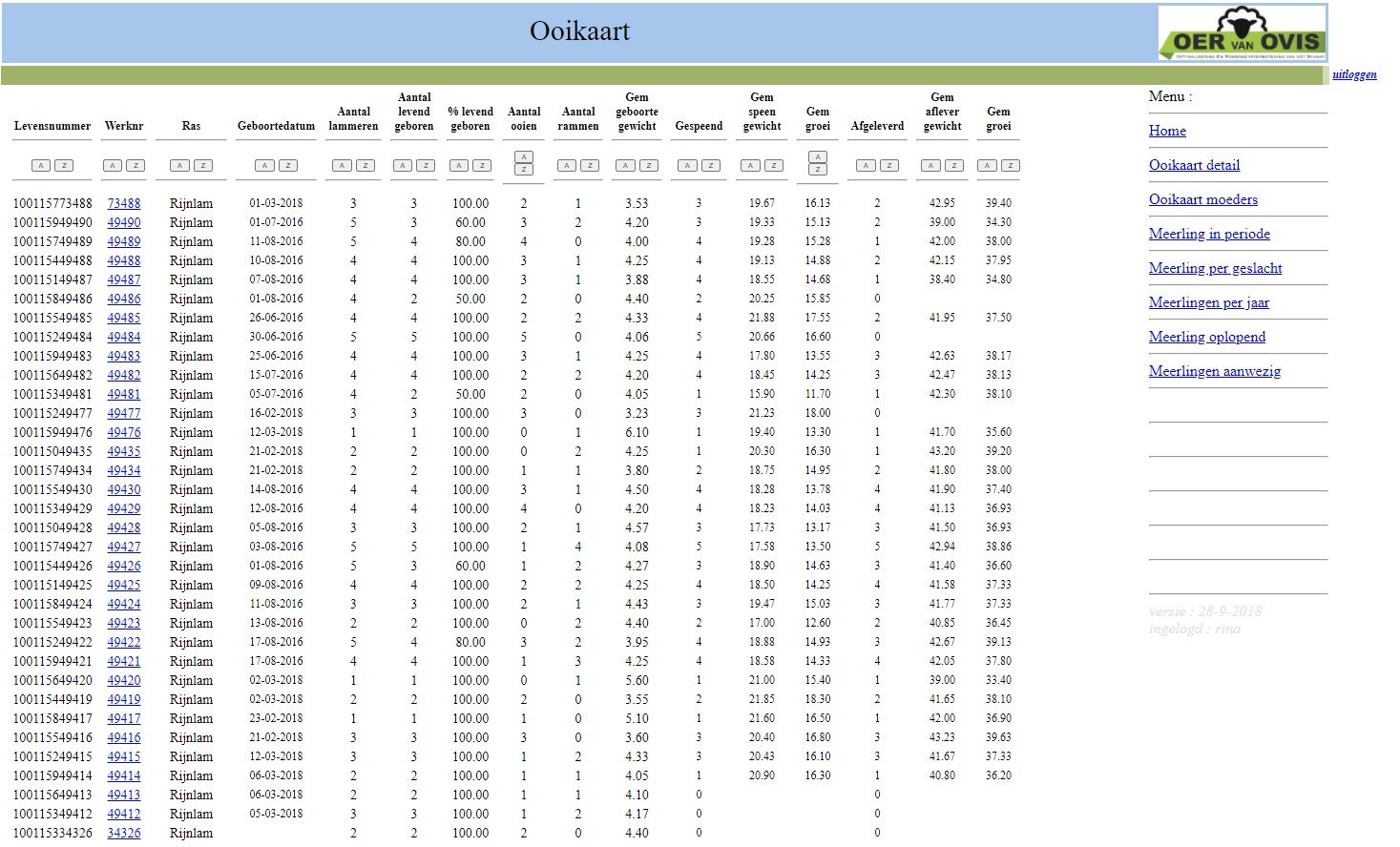Screen dimensions: 1400x847
Task: Open werknr 49476 record link
Action: click(x=123, y=432)
